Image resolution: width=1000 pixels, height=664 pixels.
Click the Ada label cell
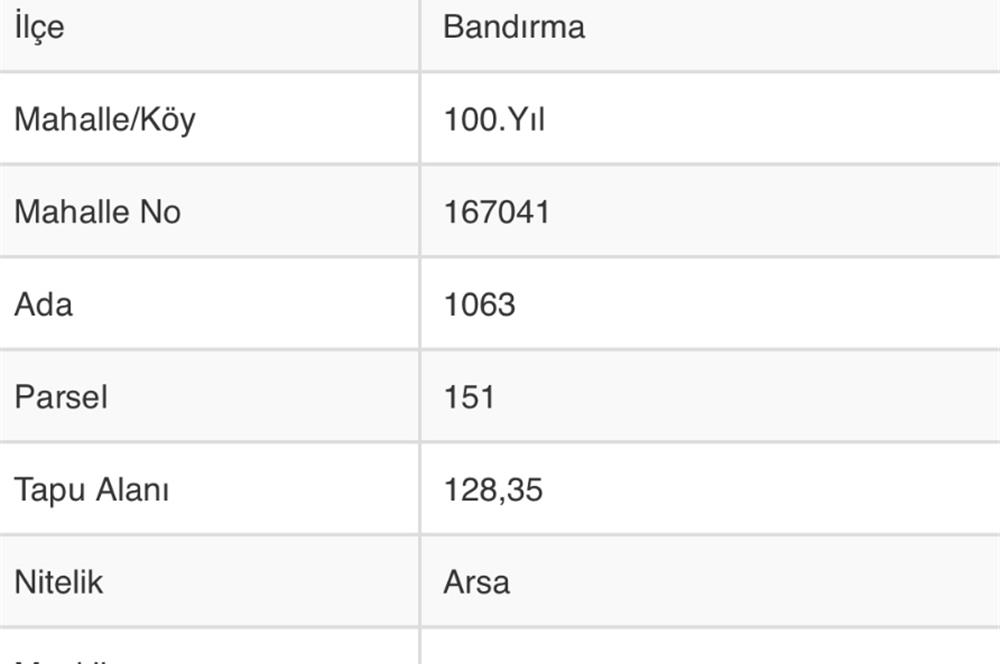[209, 304]
